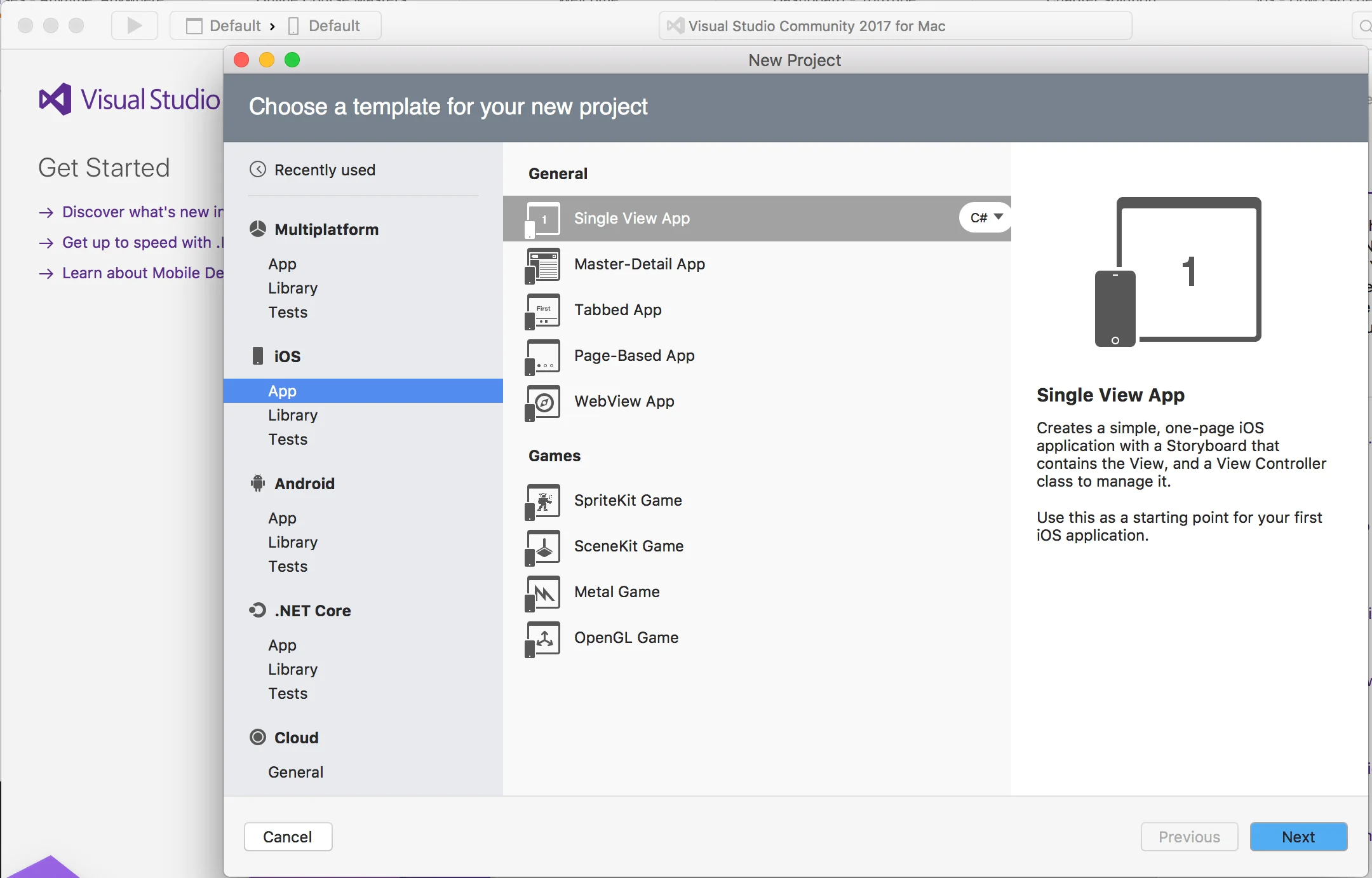Select the WebView App text label
Screen dimensions: 1372x878
click(x=624, y=401)
